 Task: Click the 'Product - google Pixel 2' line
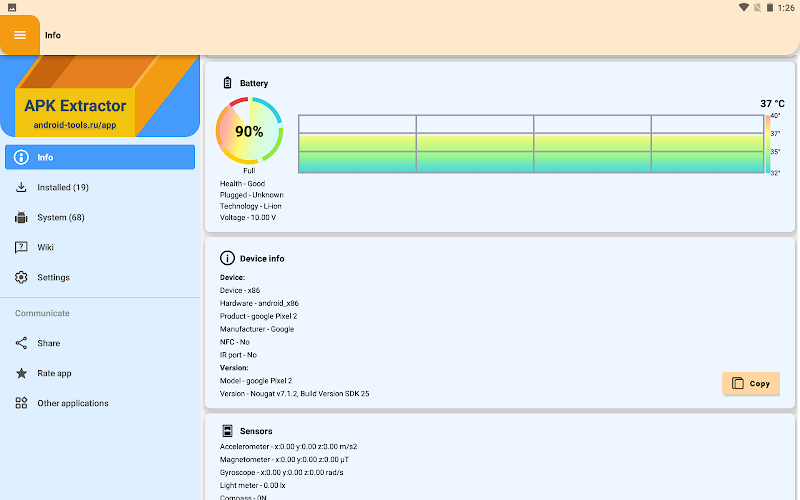pyautogui.click(x=259, y=316)
